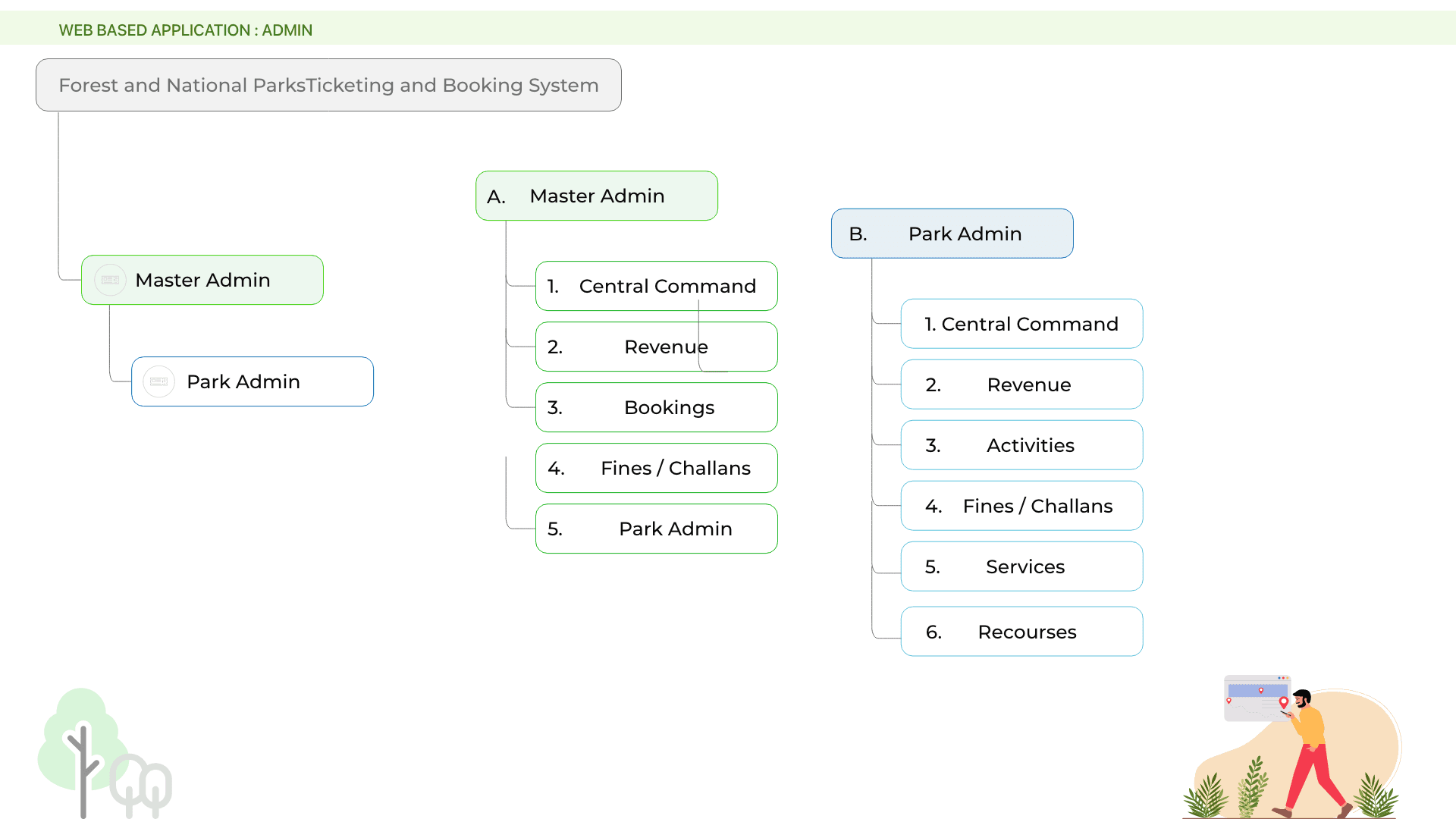Select the title box Forest and National Parks Ticketing
The image size is (1456, 819).
click(x=328, y=85)
